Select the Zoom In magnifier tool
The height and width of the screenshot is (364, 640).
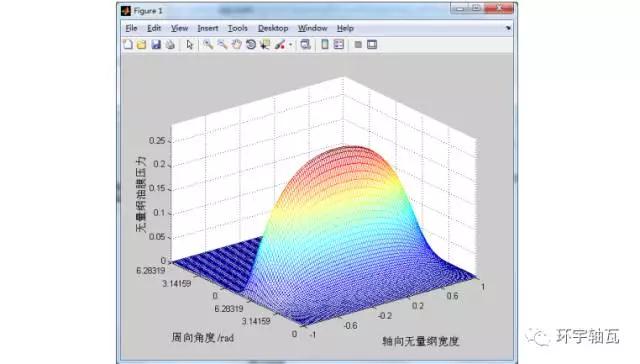tap(208, 44)
